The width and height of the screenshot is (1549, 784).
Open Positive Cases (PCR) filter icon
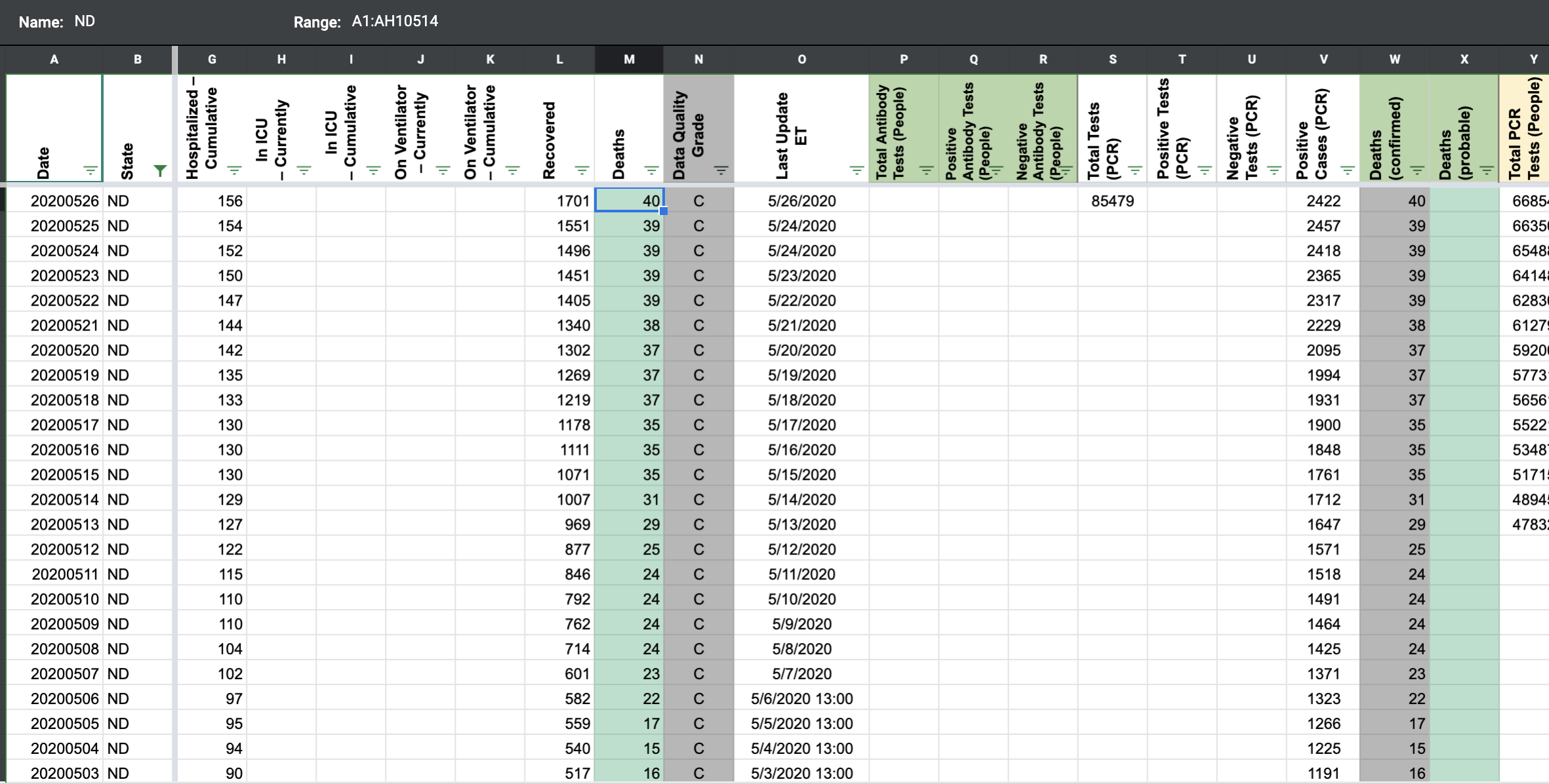click(1347, 170)
